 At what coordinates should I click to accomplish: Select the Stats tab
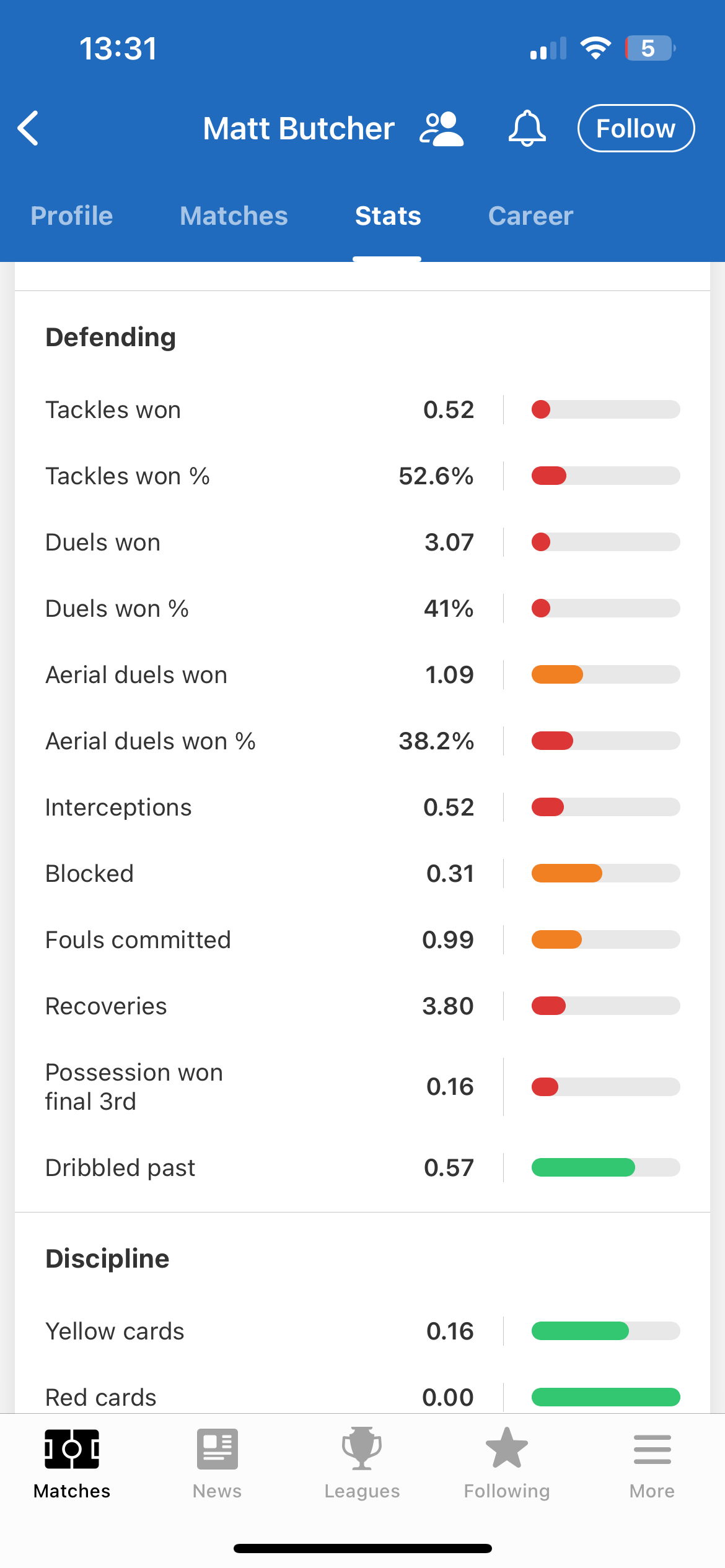pyautogui.click(x=388, y=216)
